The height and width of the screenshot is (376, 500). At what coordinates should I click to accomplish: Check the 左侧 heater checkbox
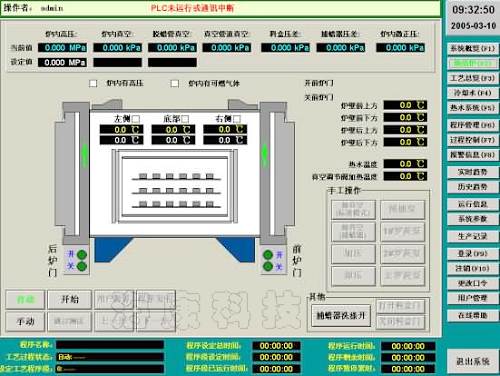[x=136, y=119]
